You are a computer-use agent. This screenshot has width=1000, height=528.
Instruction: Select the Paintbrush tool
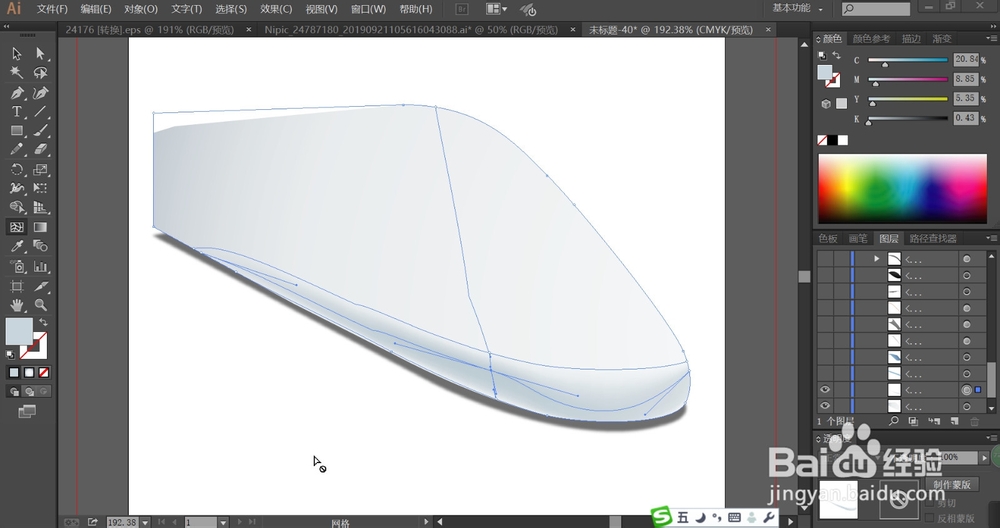tap(41, 131)
